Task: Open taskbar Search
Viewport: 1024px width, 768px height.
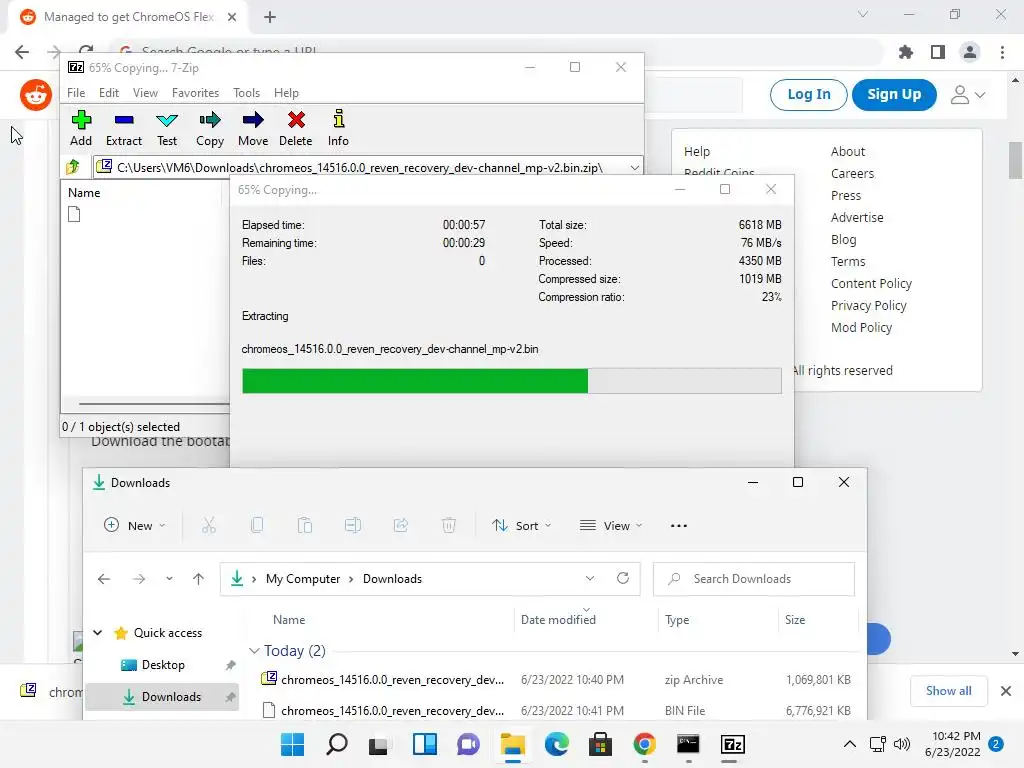Action: (x=337, y=744)
